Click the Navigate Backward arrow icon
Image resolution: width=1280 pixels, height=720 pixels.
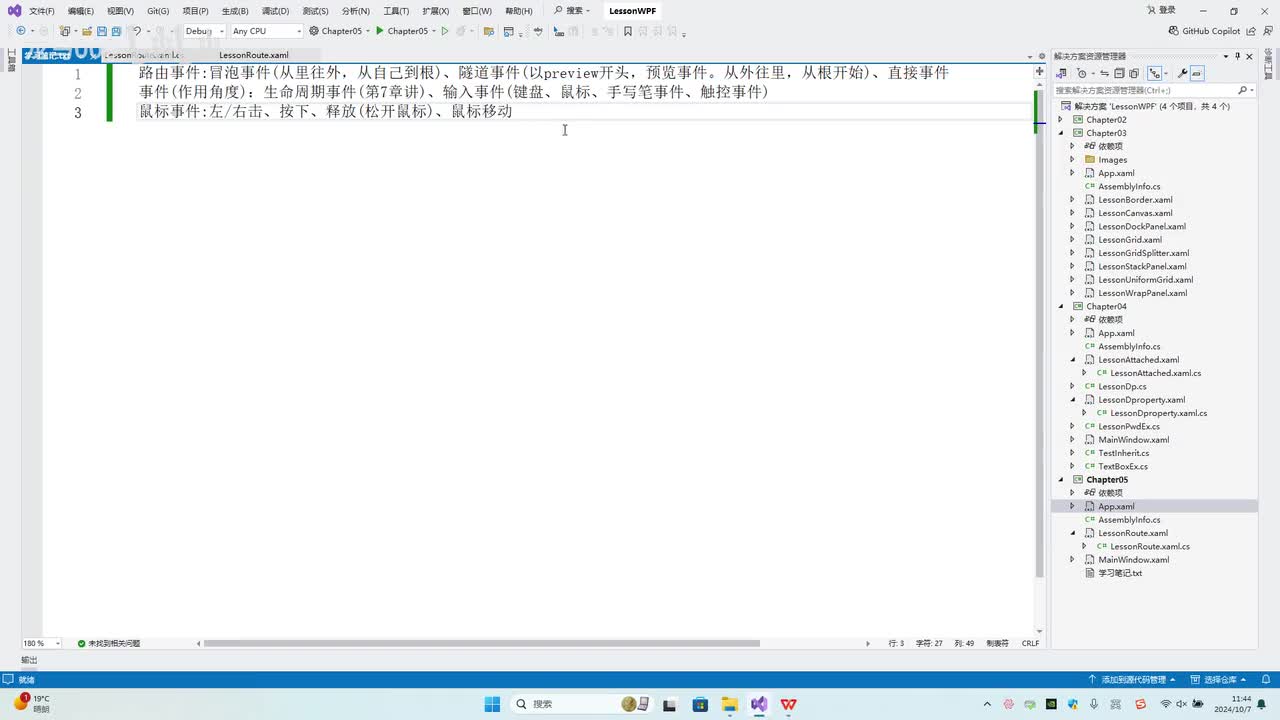click(x=20, y=31)
